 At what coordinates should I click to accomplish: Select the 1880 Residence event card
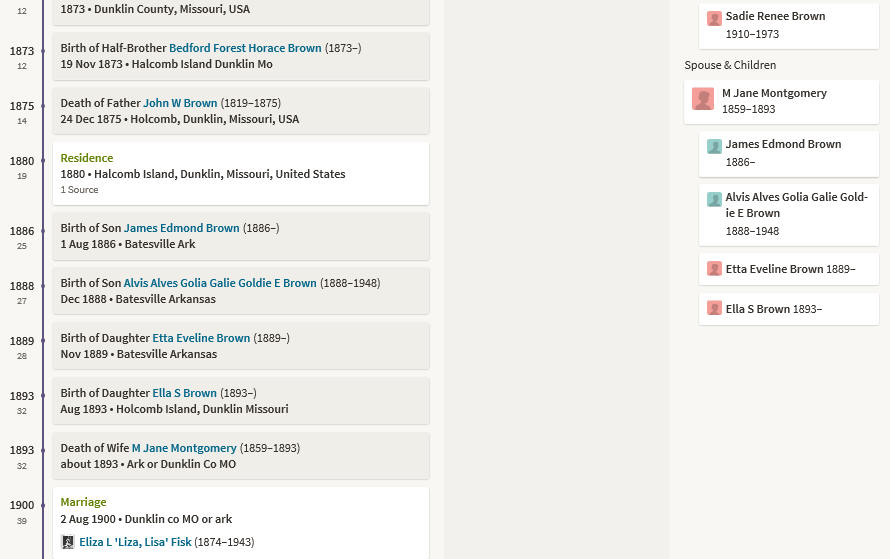click(241, 174)
